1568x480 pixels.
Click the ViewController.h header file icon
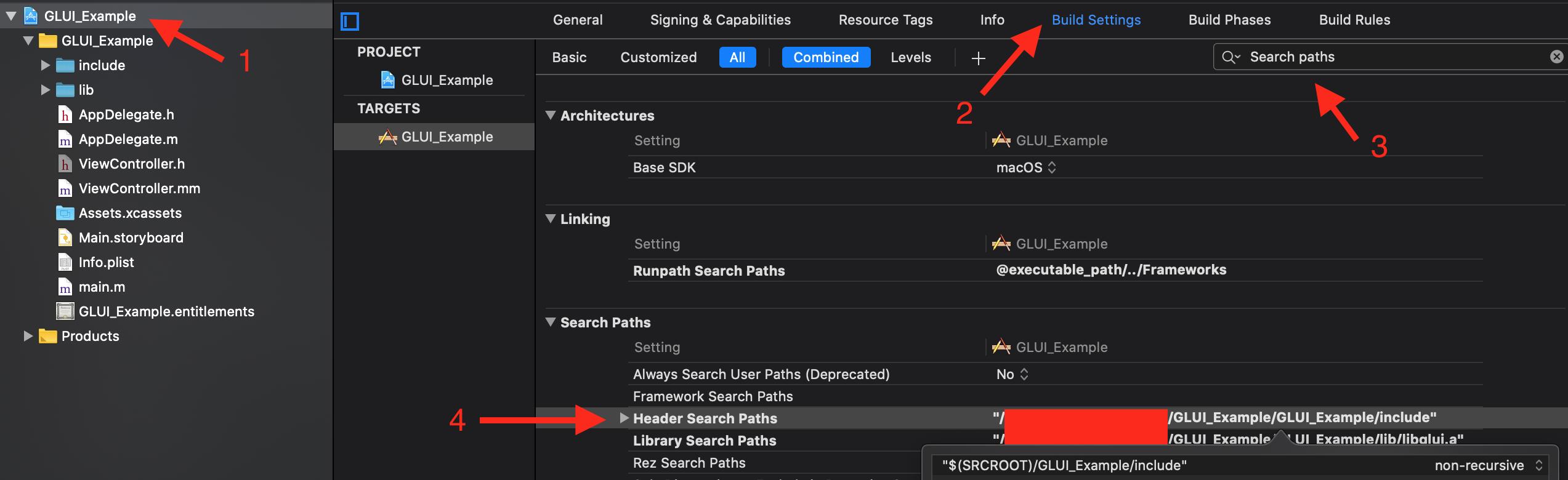(x=65, y=164)
